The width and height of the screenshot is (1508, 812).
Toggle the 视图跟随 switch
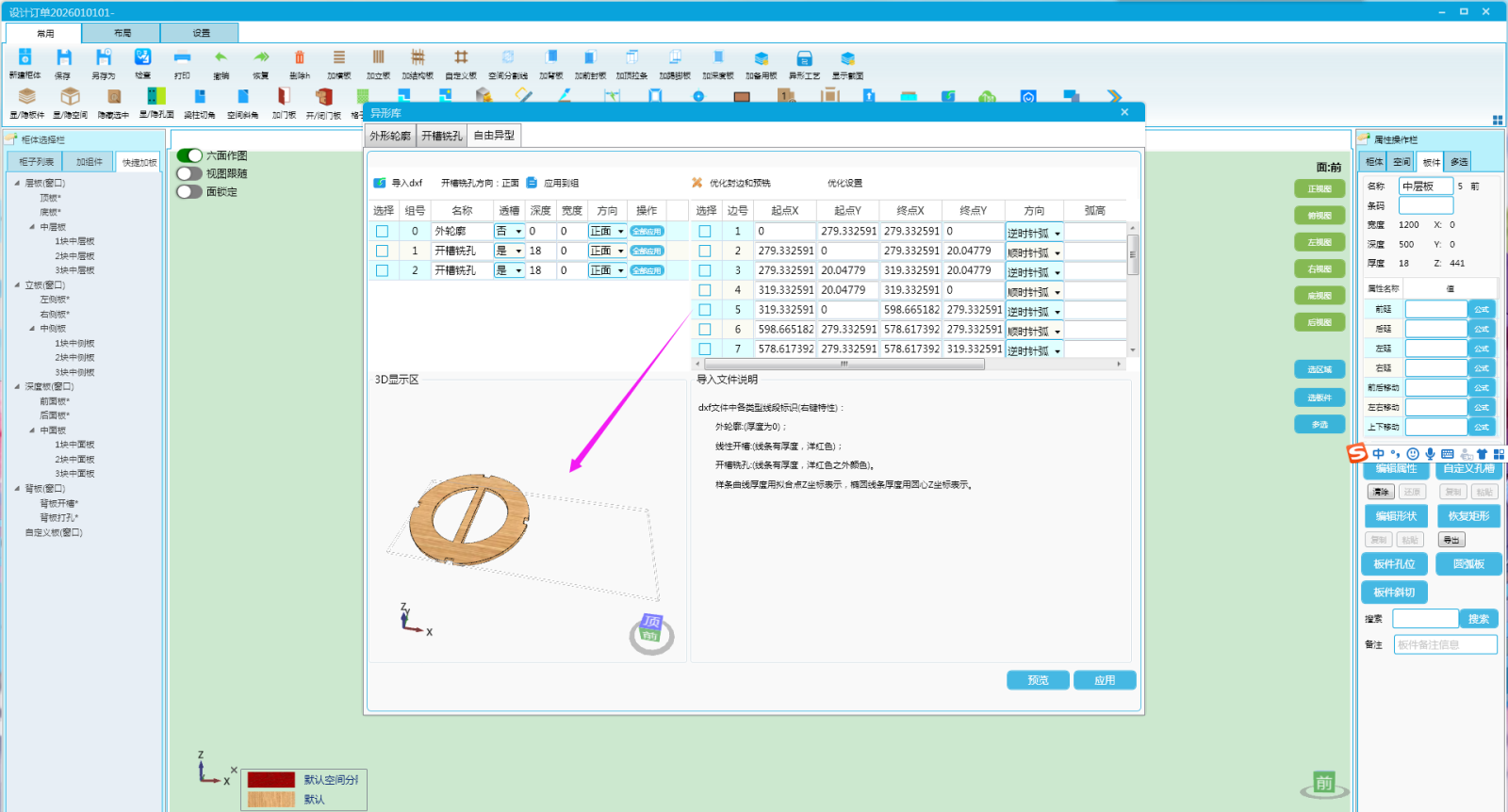coord(189,173)
